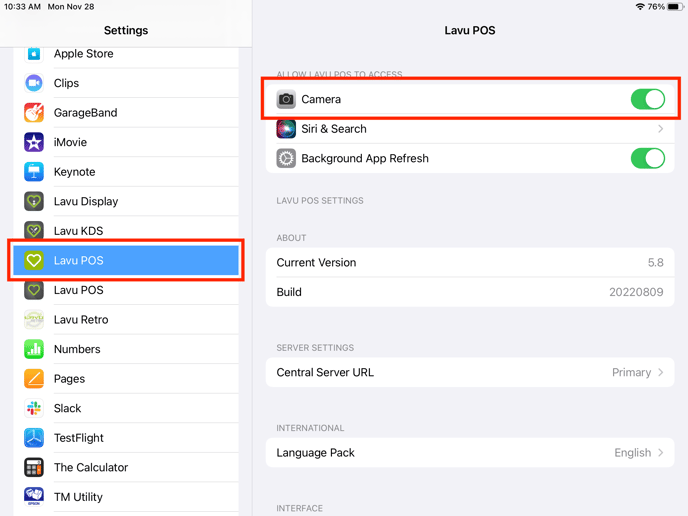
Task: Tap the Current Version row
Action: click(470, 262)
